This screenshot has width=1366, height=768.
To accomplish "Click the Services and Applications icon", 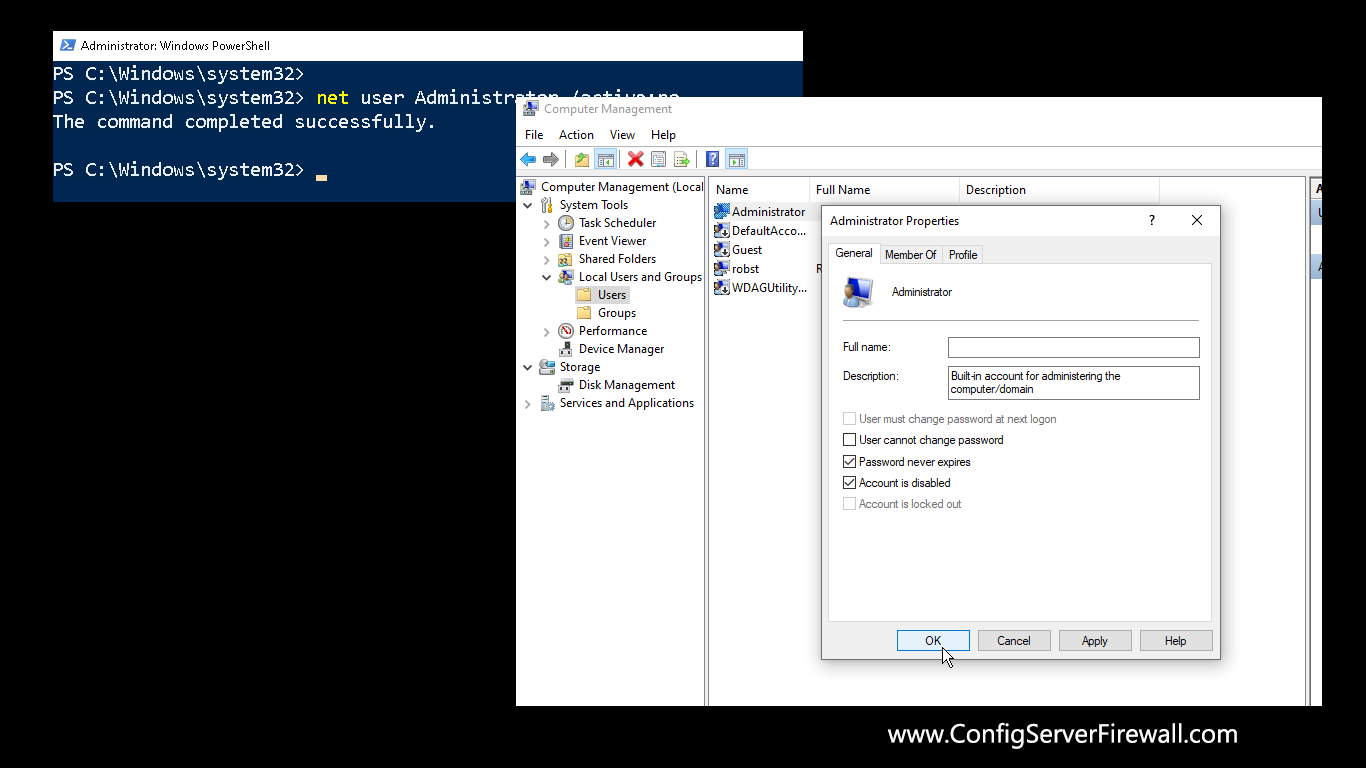I will coord(547,403).
